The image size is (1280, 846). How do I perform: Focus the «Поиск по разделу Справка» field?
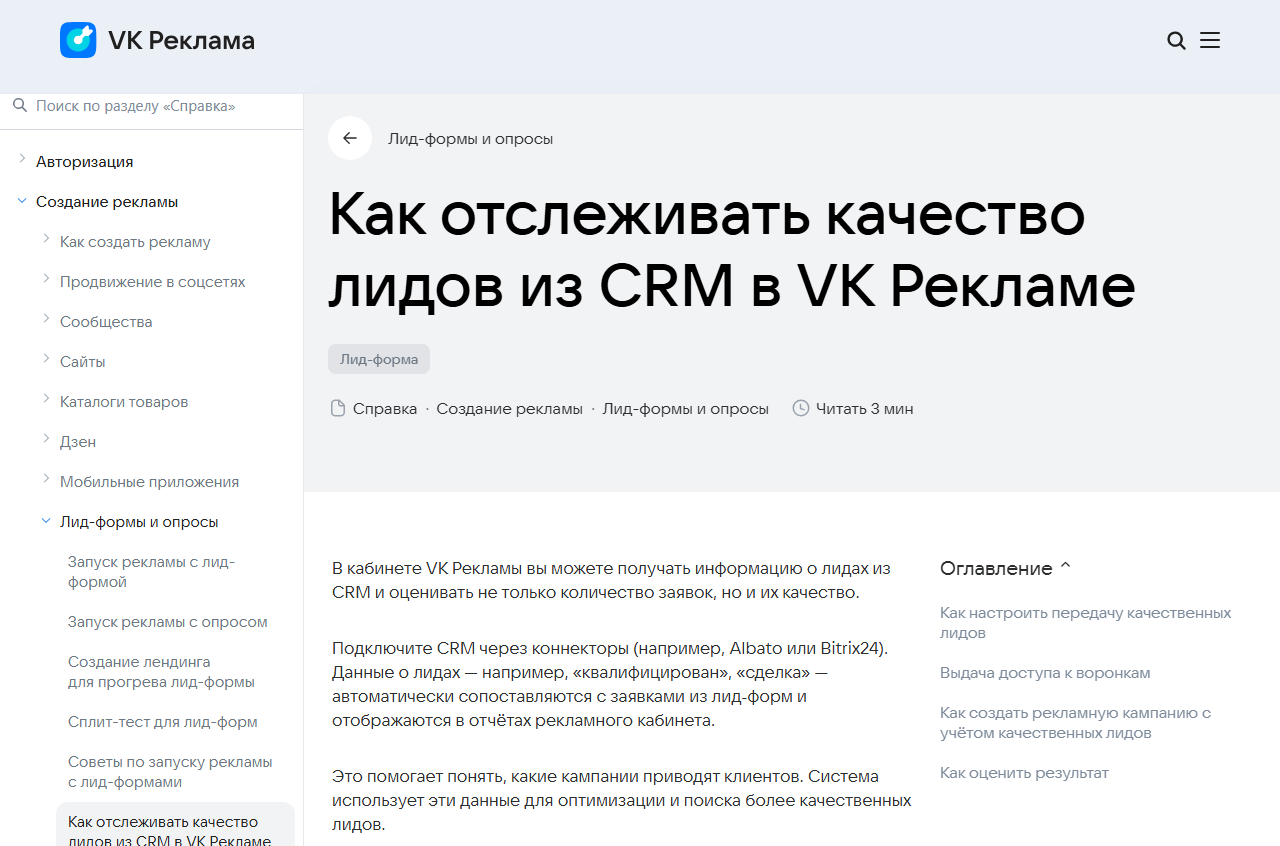151,106
